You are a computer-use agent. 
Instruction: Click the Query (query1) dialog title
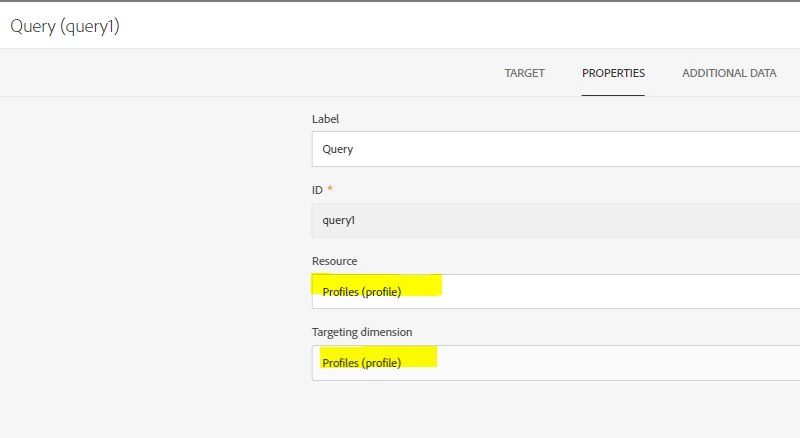(x=65, y=26)
